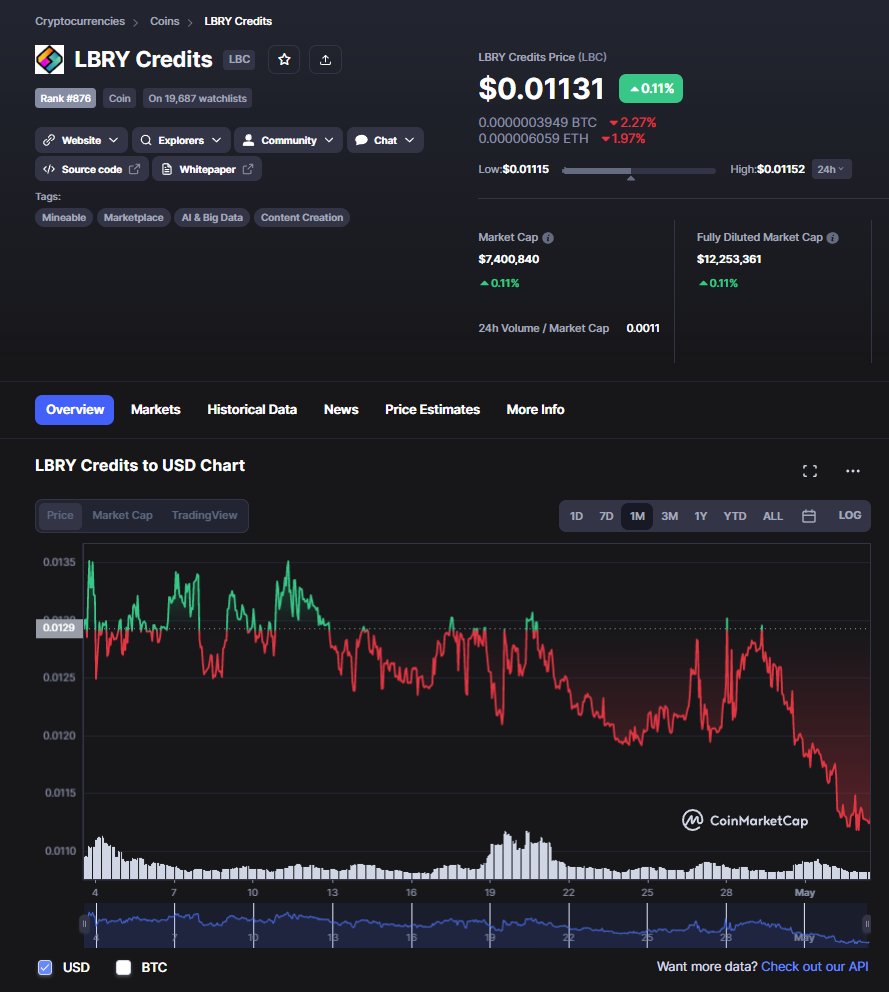
Task: Click the $0.01131 price value
Action: coord(541,89)
